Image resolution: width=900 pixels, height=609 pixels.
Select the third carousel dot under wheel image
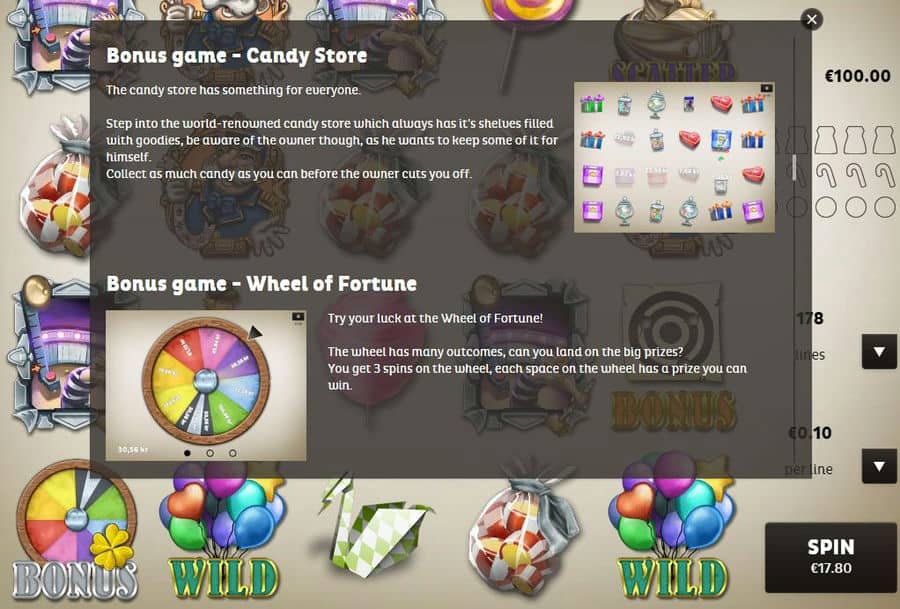point(232,453)
